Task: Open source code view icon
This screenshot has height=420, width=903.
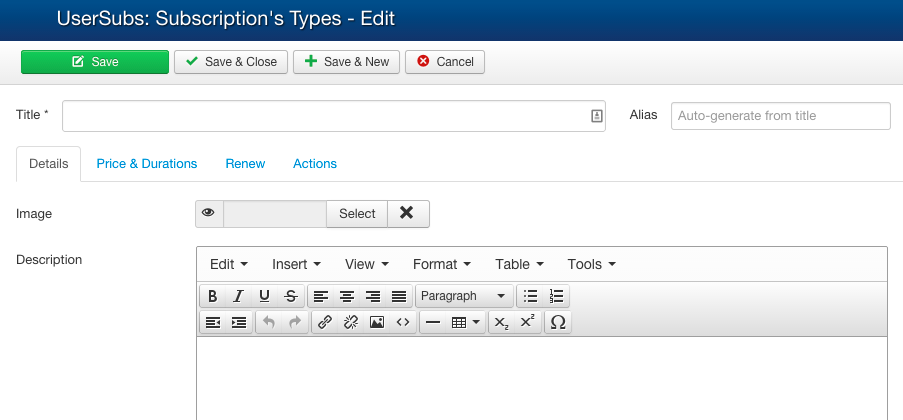Action: [403, 323]
